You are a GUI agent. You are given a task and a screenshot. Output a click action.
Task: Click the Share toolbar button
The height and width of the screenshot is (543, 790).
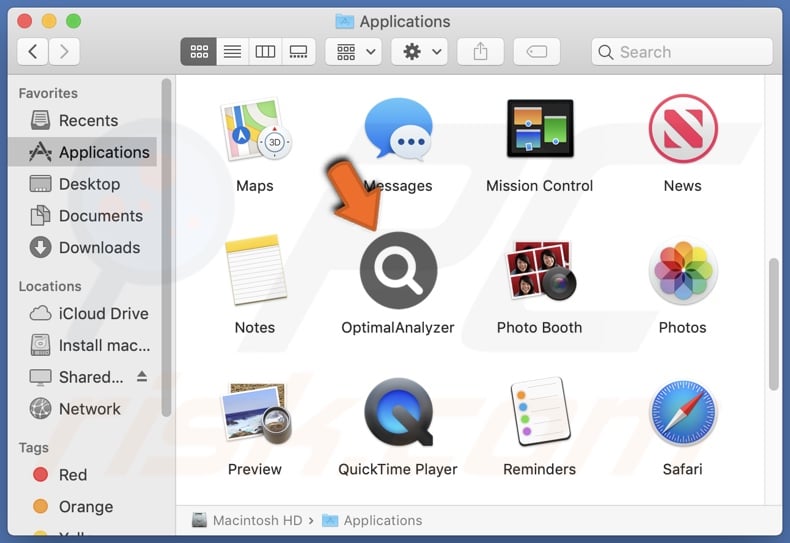click(481, 51)
